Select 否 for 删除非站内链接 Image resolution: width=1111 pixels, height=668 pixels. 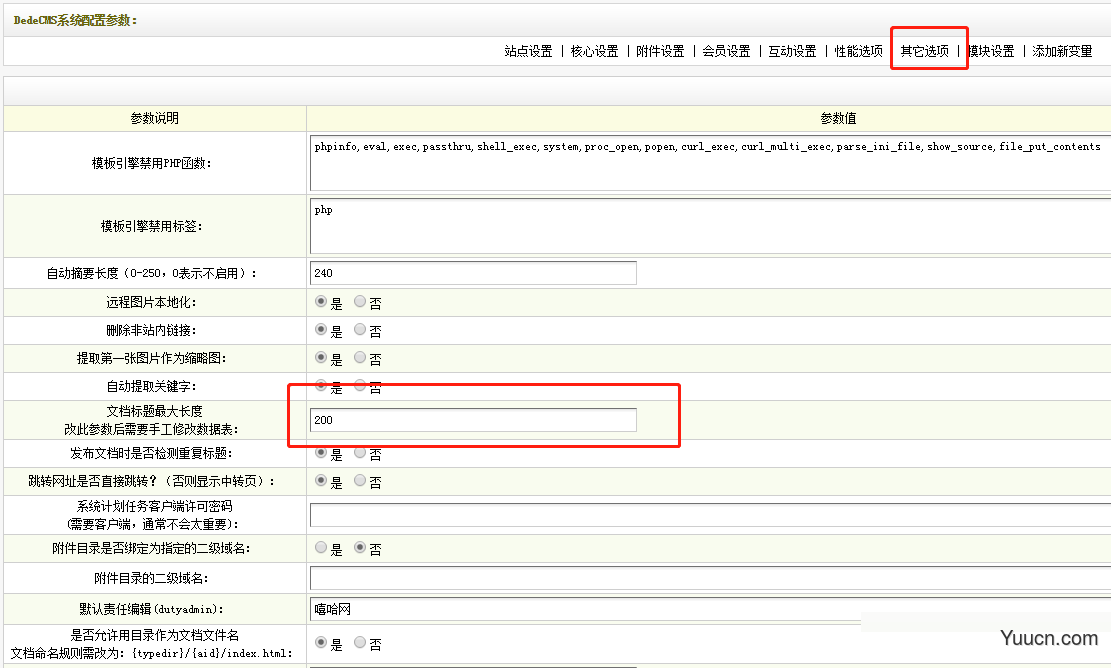tap(360, 329)
